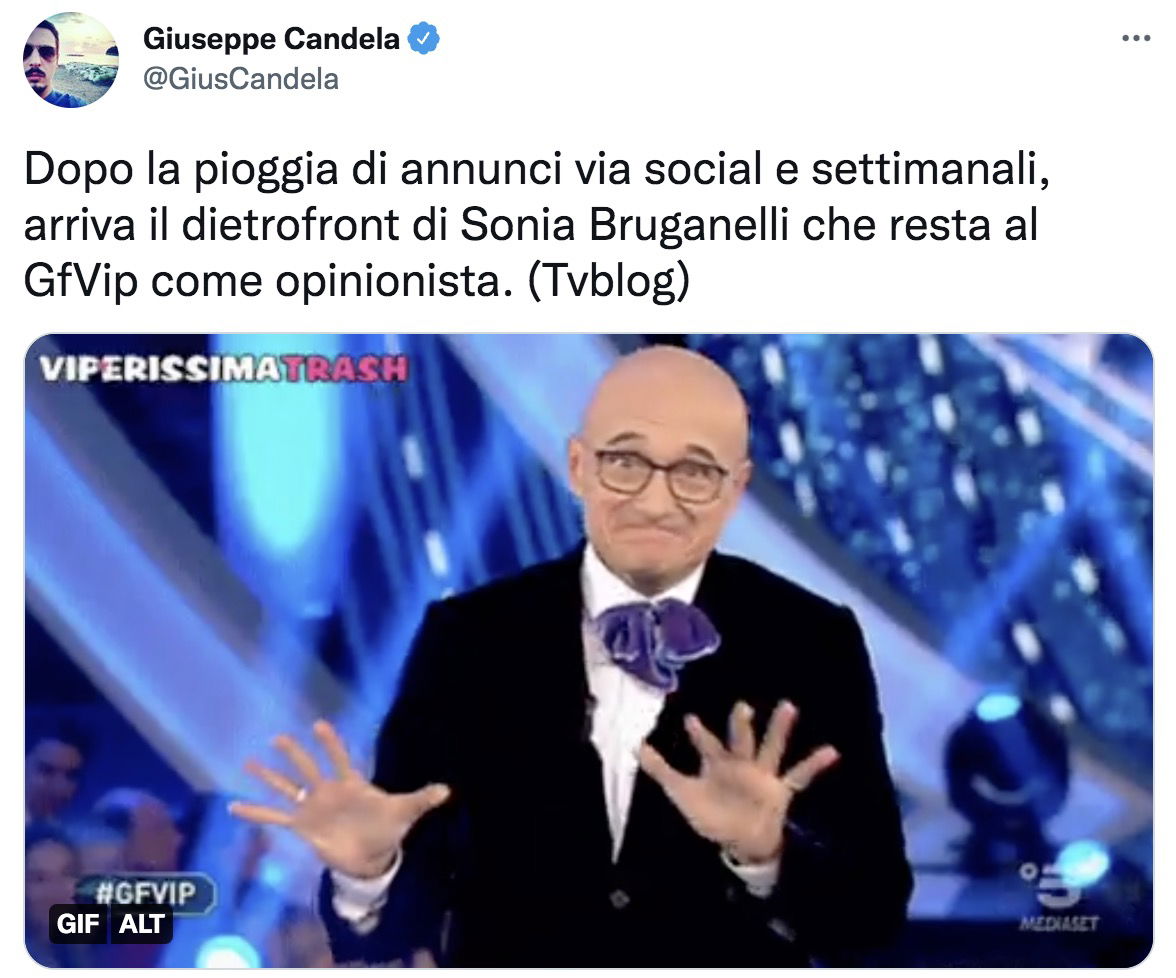The height and width of the screenshot is (978, 1176).
Task: Click the VIPERISSIMATRASH watermark
Action: (x=224, y=369)
